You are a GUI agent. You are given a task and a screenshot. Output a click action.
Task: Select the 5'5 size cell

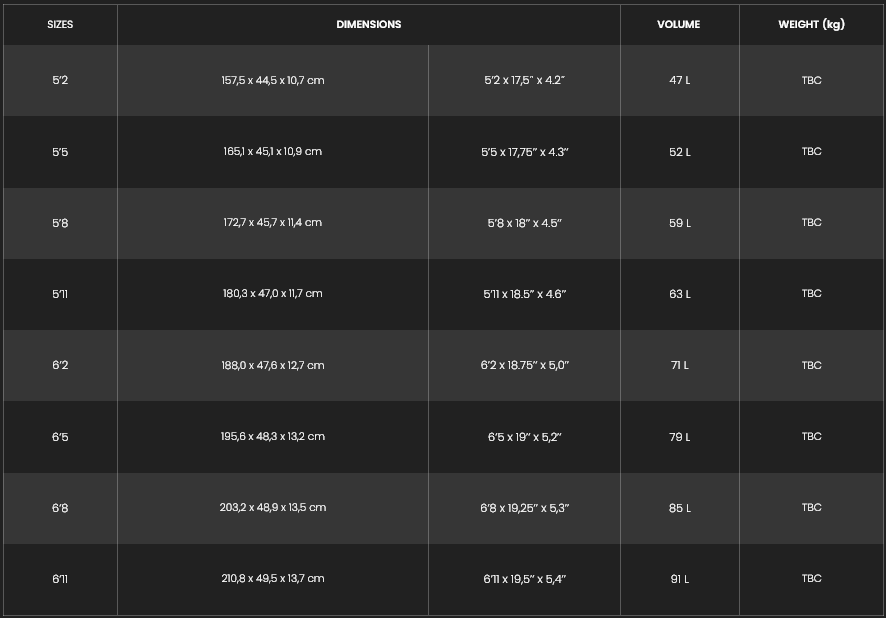pyautogui.click(x=60, y=152)
